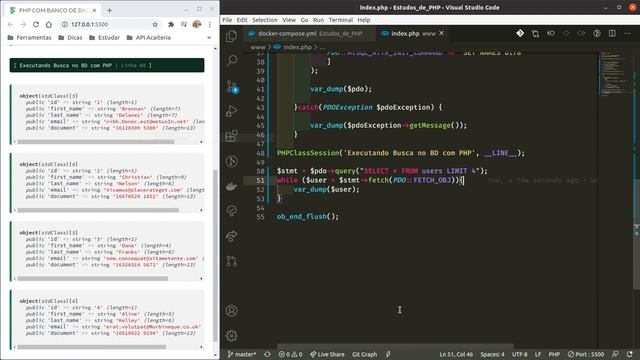The width and height of the screenshot is (640, 360).
Task: Go forward in Chrome
Action: click(x=23, y=24)
